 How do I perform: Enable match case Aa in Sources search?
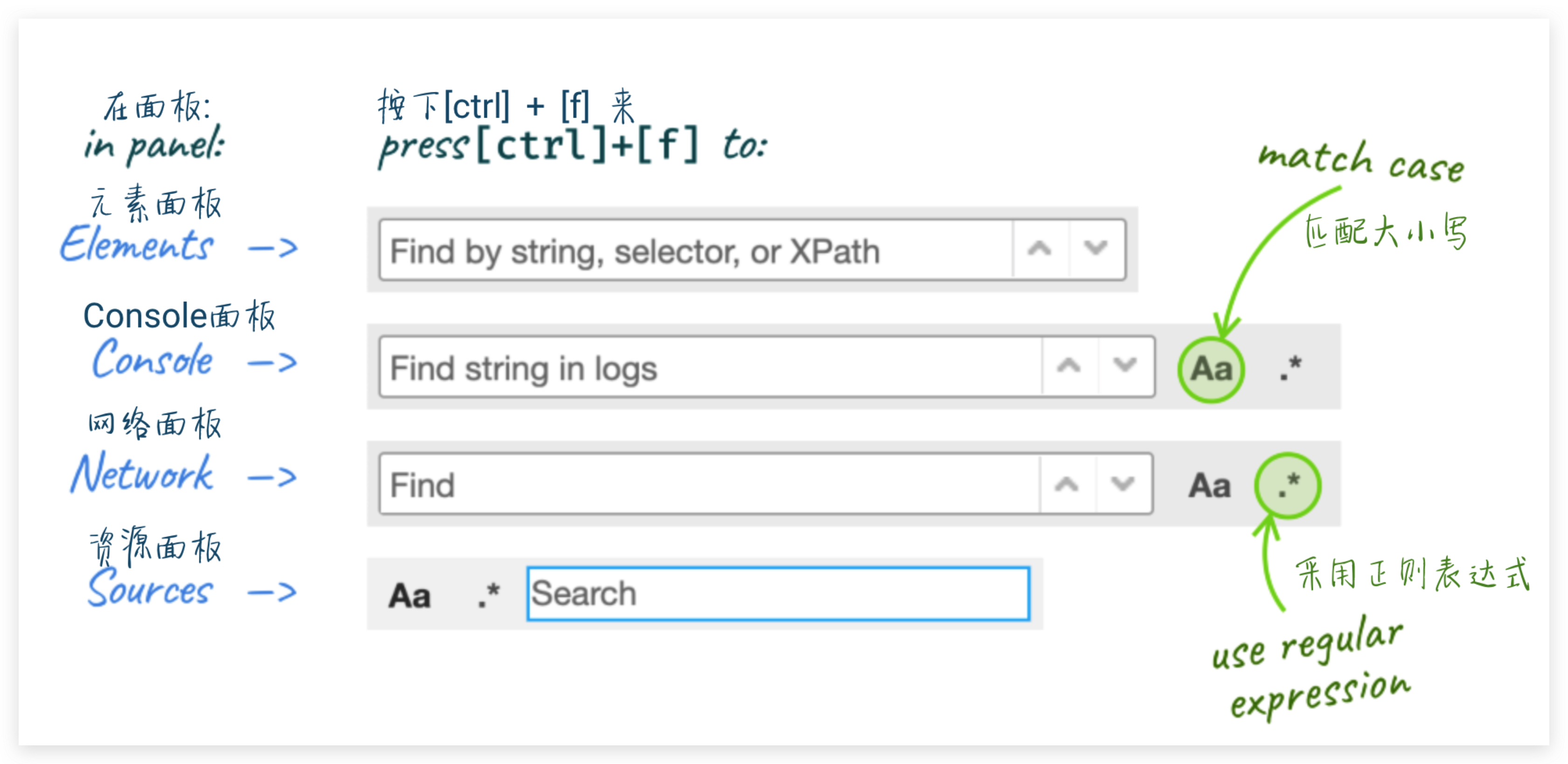click(x=409, y=595)
